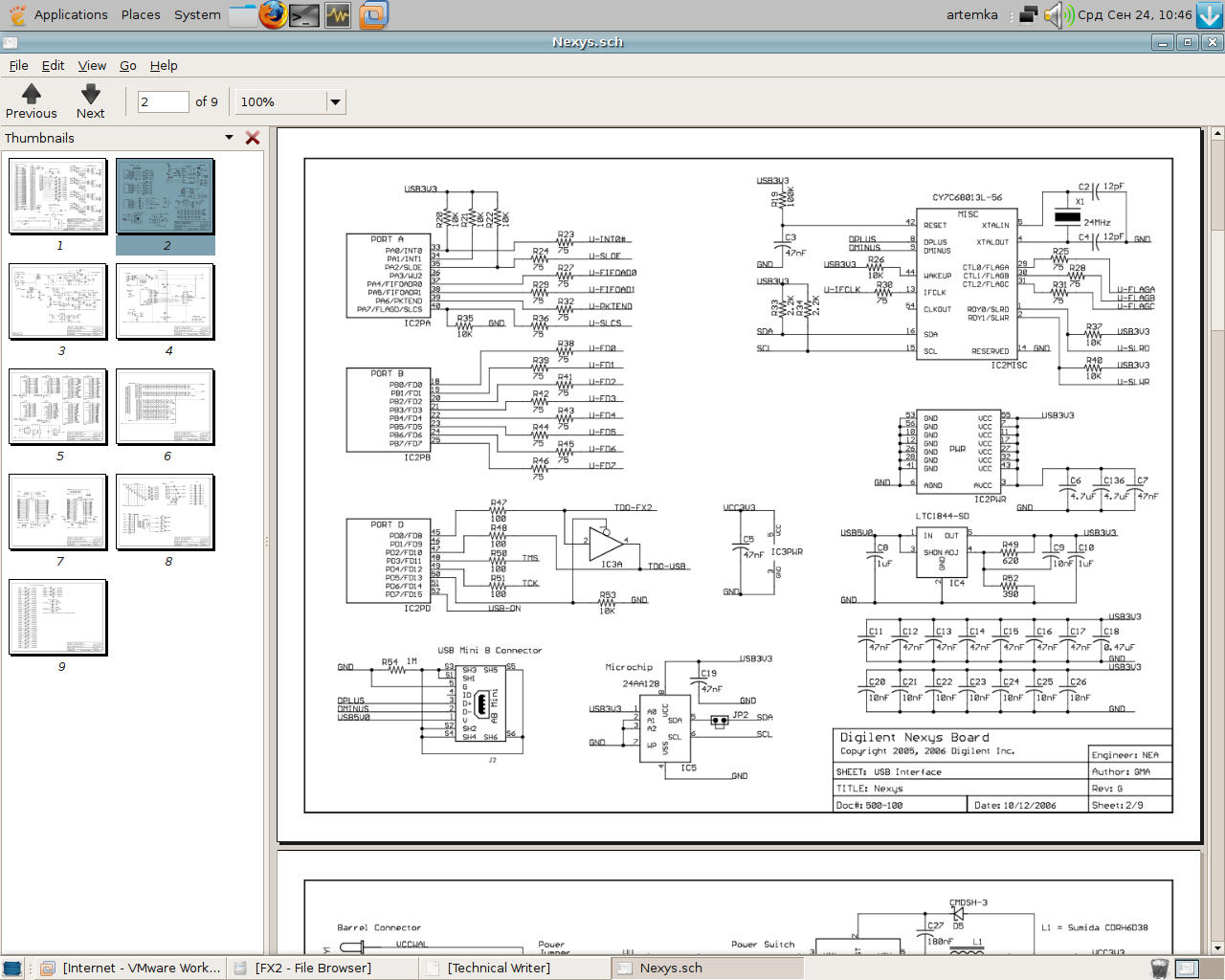Launch VMware from the top panel icon
The image size is (1225, 980).
click(373, 15)
